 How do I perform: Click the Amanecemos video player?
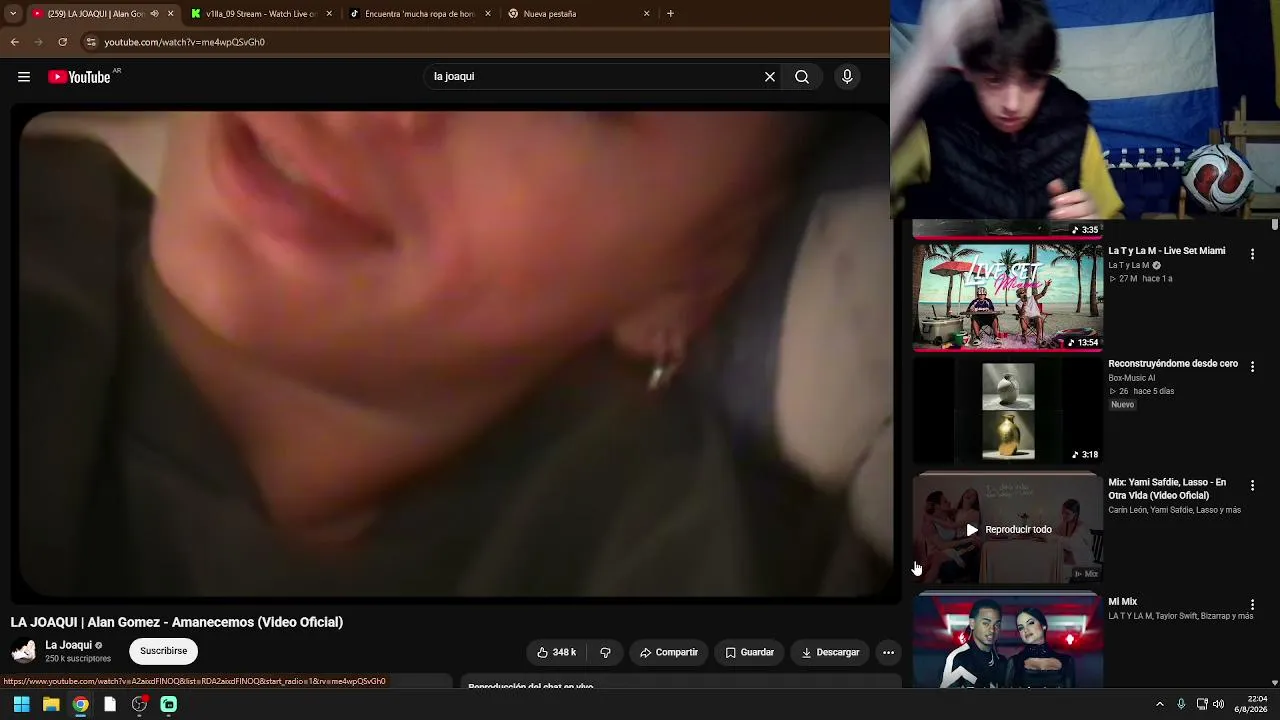(x=456, y=355)
